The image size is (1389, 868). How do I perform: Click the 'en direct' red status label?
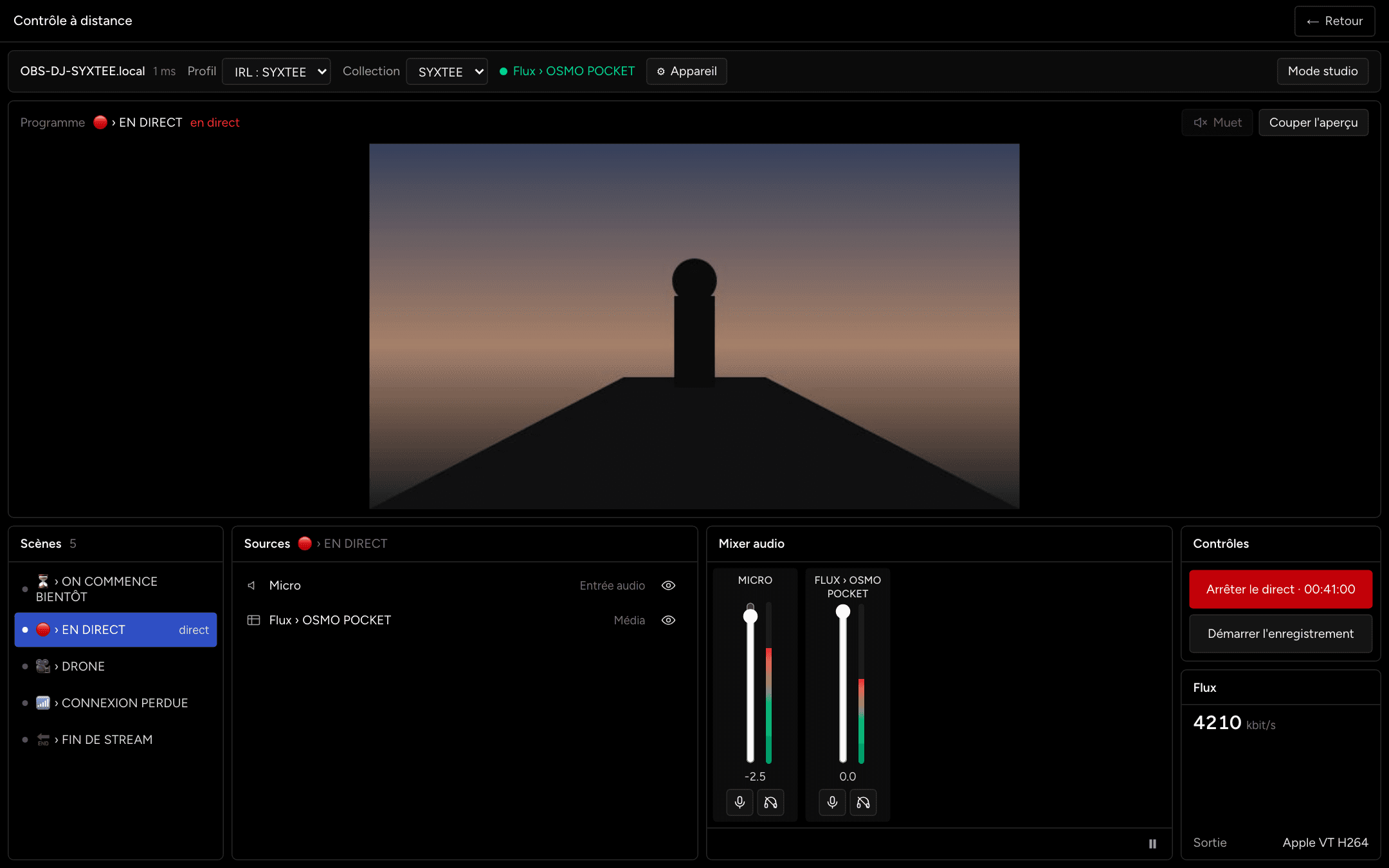coord(215,122)
